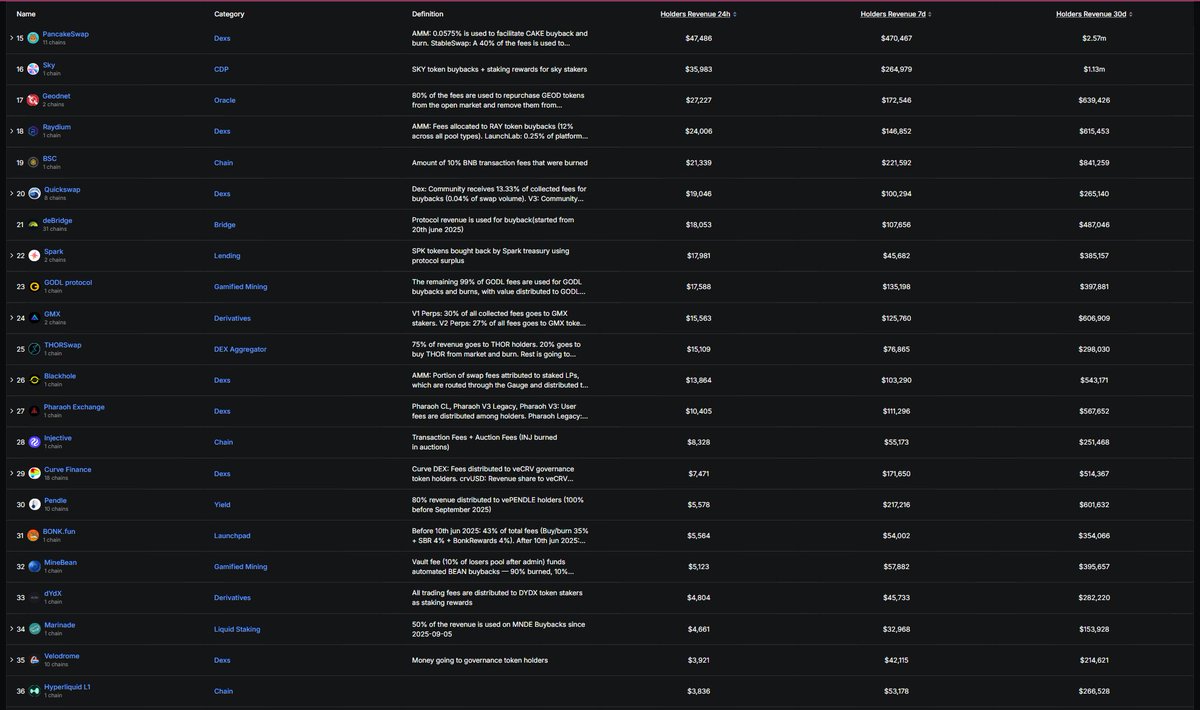Click the Sky protocol logo icon
1200x710 pixels.
[34, 69]
